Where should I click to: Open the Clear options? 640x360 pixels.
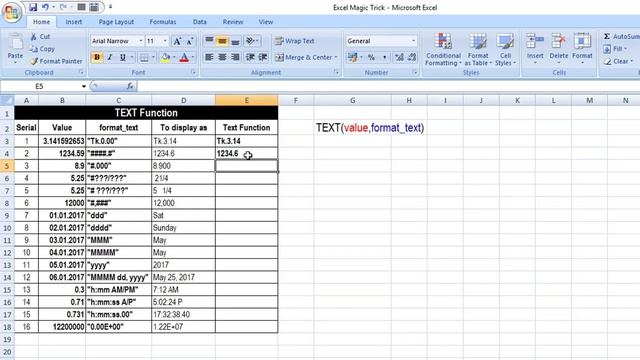pos(618,61)
